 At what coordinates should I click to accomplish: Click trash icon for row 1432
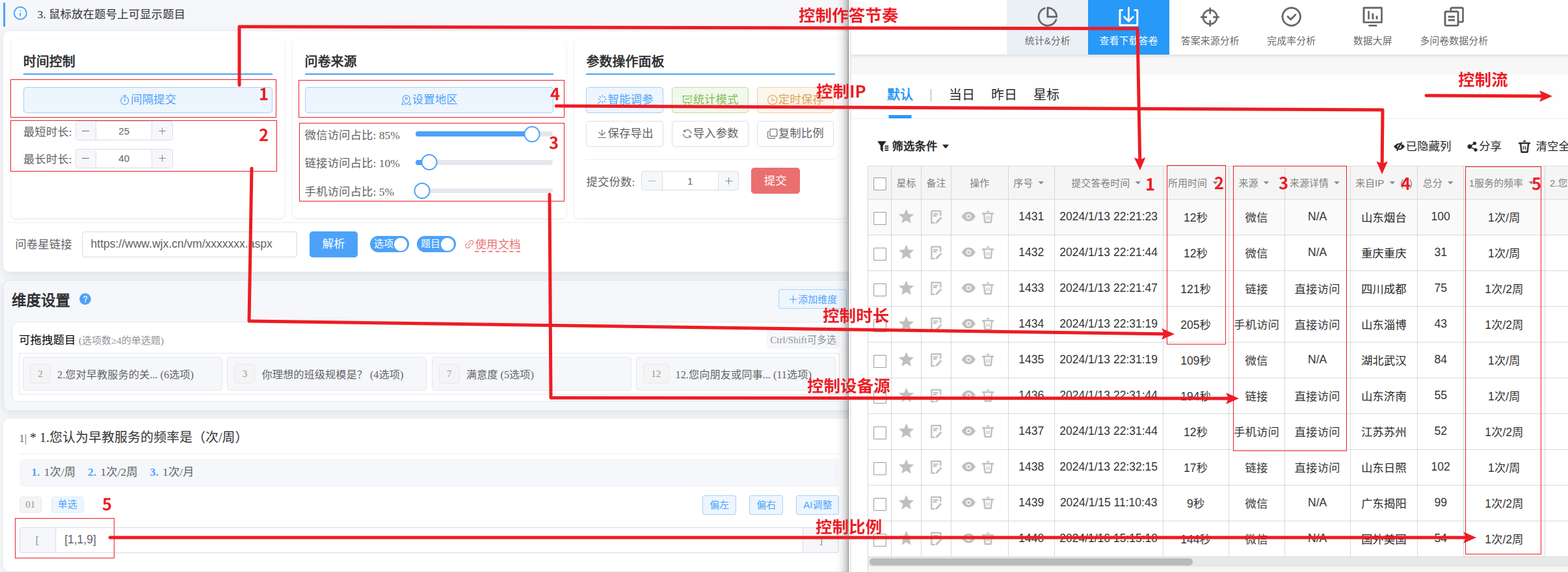tap(988, 253)
